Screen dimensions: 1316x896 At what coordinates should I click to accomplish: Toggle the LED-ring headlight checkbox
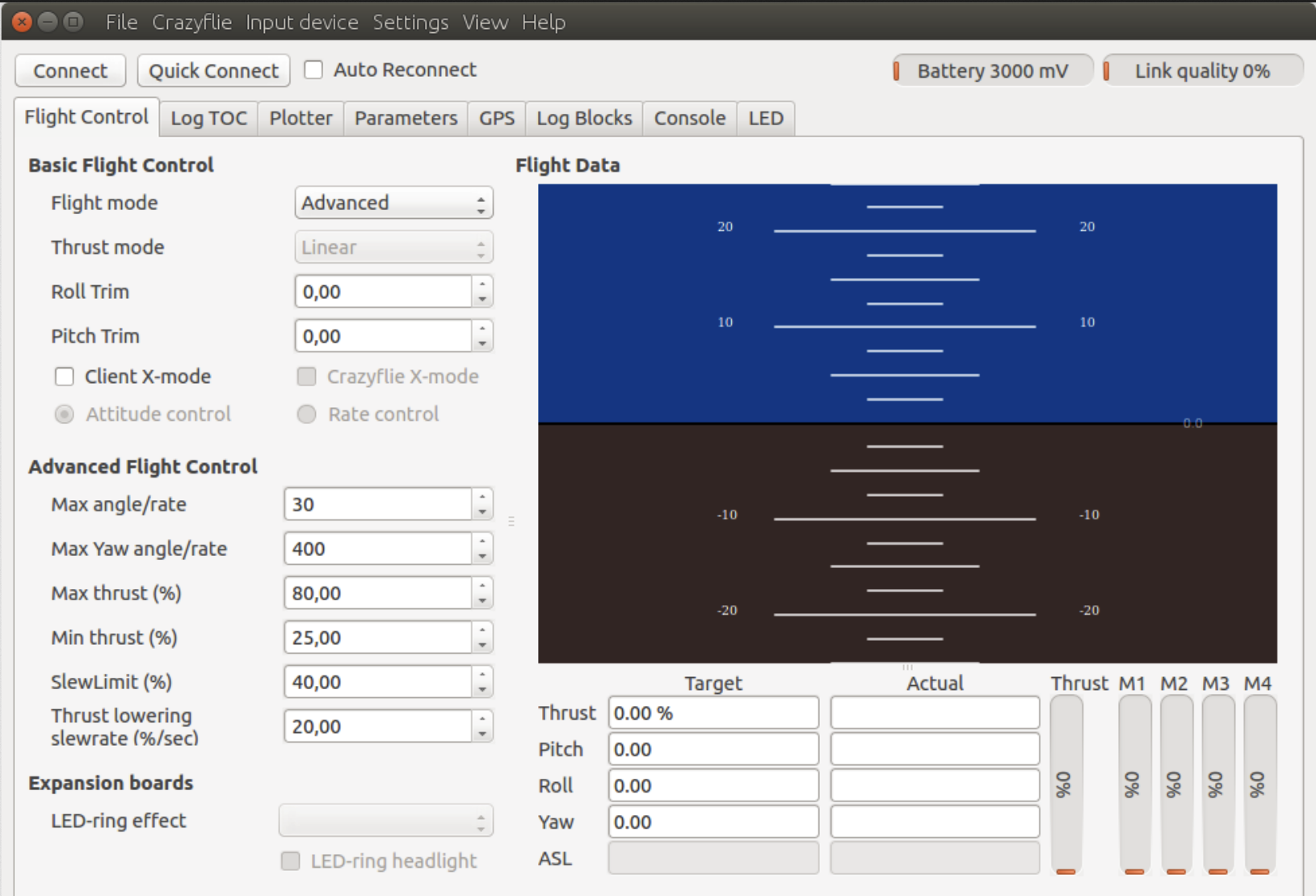(291, 861)
